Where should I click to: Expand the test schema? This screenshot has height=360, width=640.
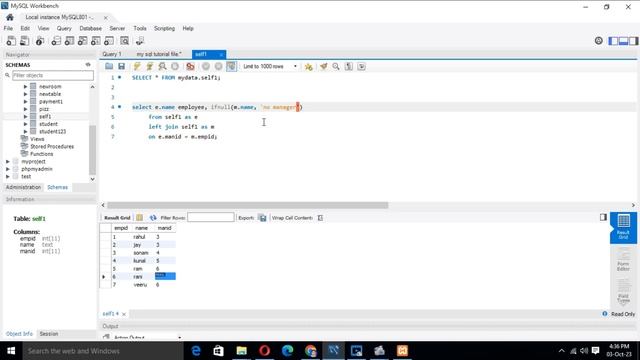(x=8, y=176)
